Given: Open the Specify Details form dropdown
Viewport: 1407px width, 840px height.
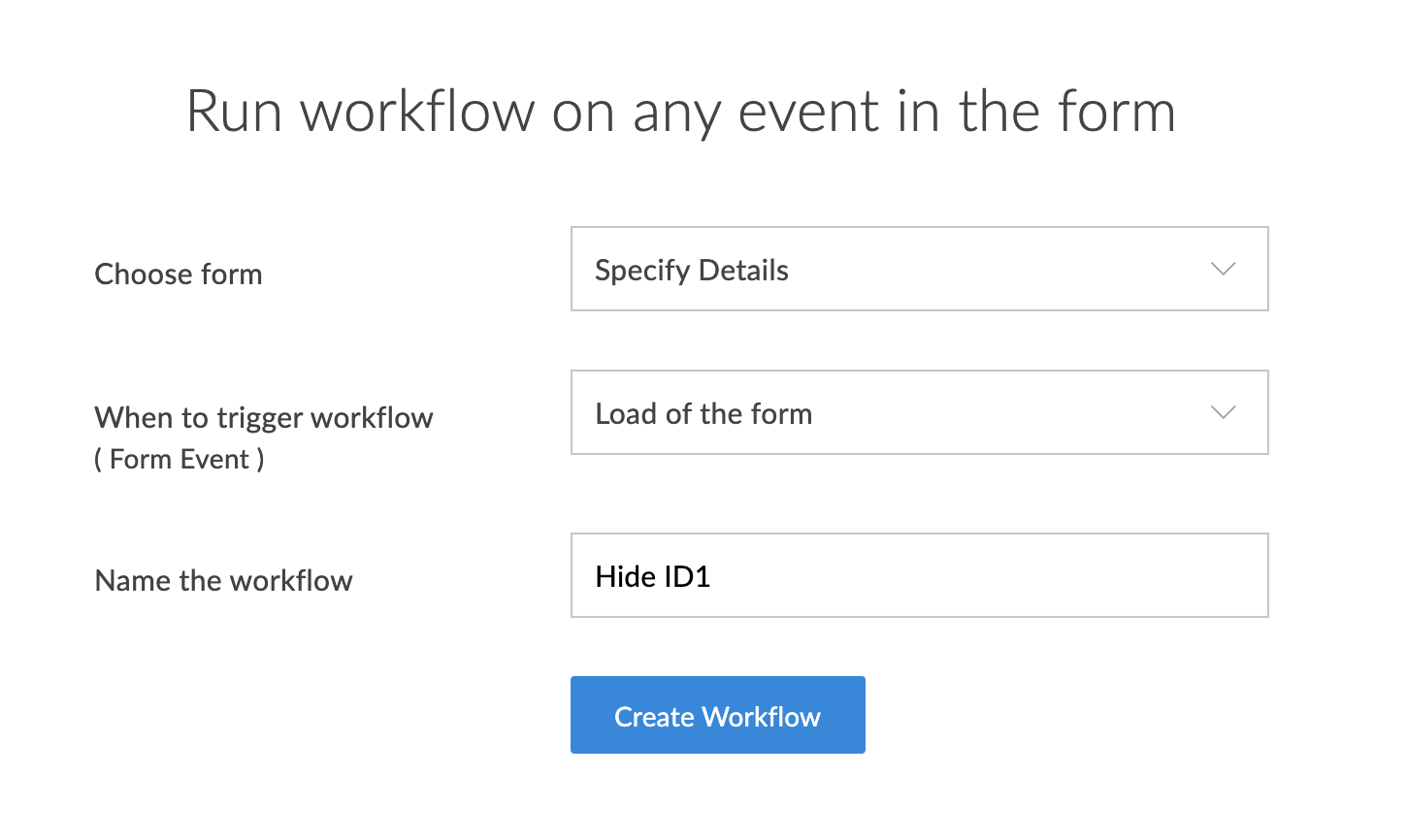Looking at the screenshot, I should click(x=918, y=269).
